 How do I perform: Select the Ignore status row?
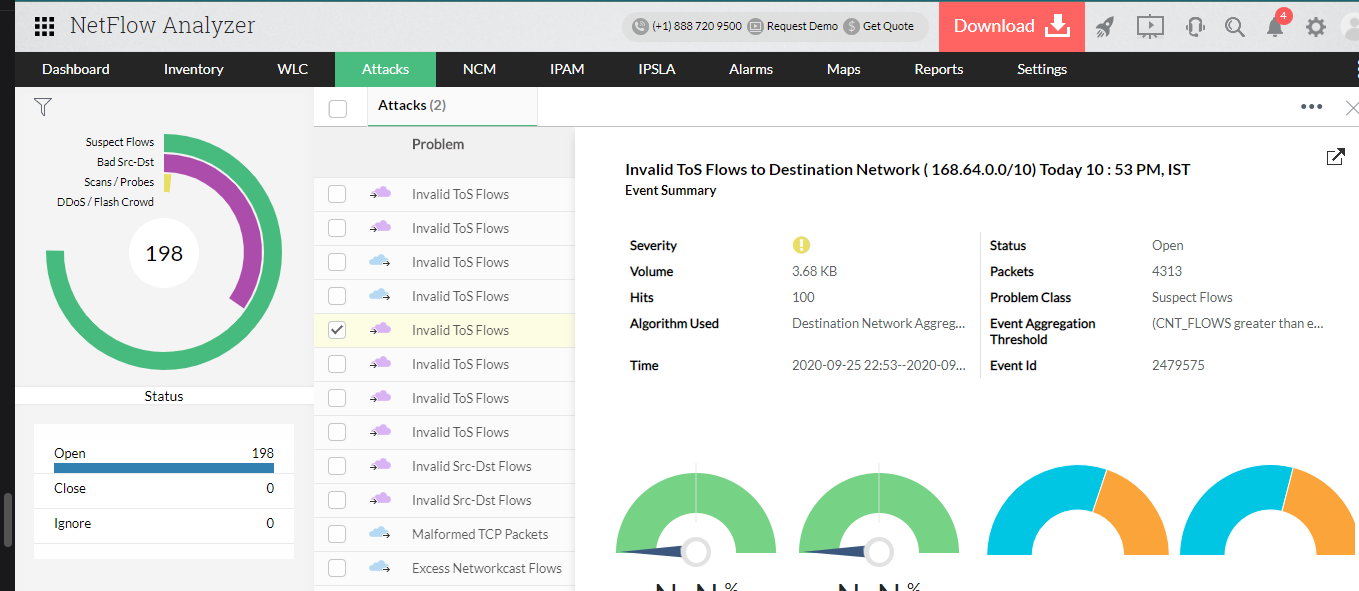164,524
